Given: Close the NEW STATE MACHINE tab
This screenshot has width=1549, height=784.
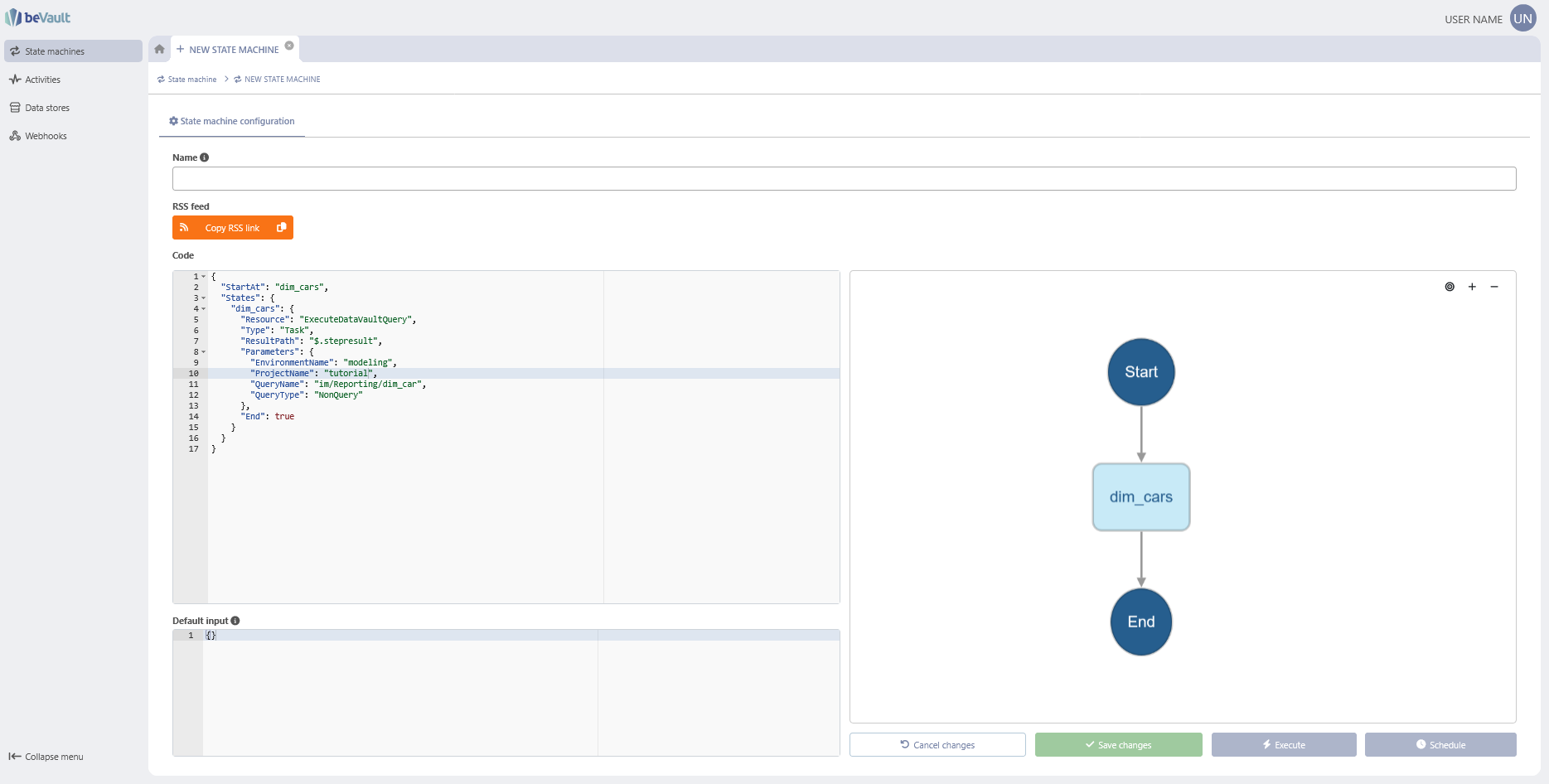Looking at the screenshot, I should point(289,46).
